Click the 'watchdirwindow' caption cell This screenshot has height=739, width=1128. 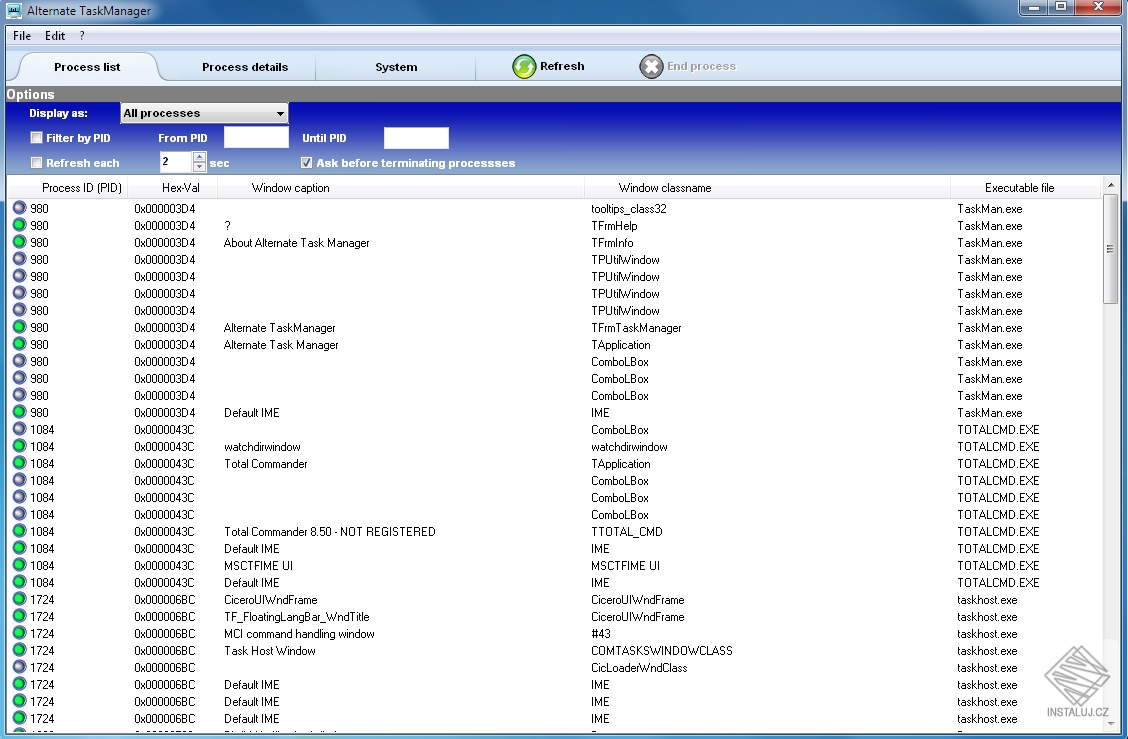(x=262, y=447)
